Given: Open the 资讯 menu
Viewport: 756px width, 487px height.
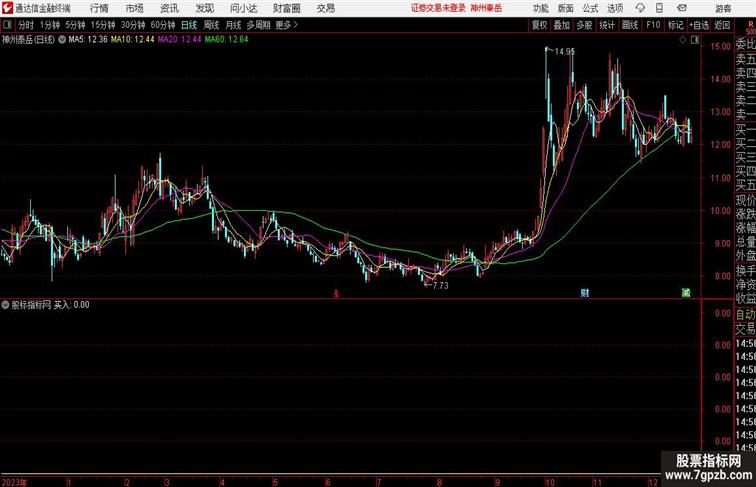Looking at the screenshot, I should pos(169,8).
